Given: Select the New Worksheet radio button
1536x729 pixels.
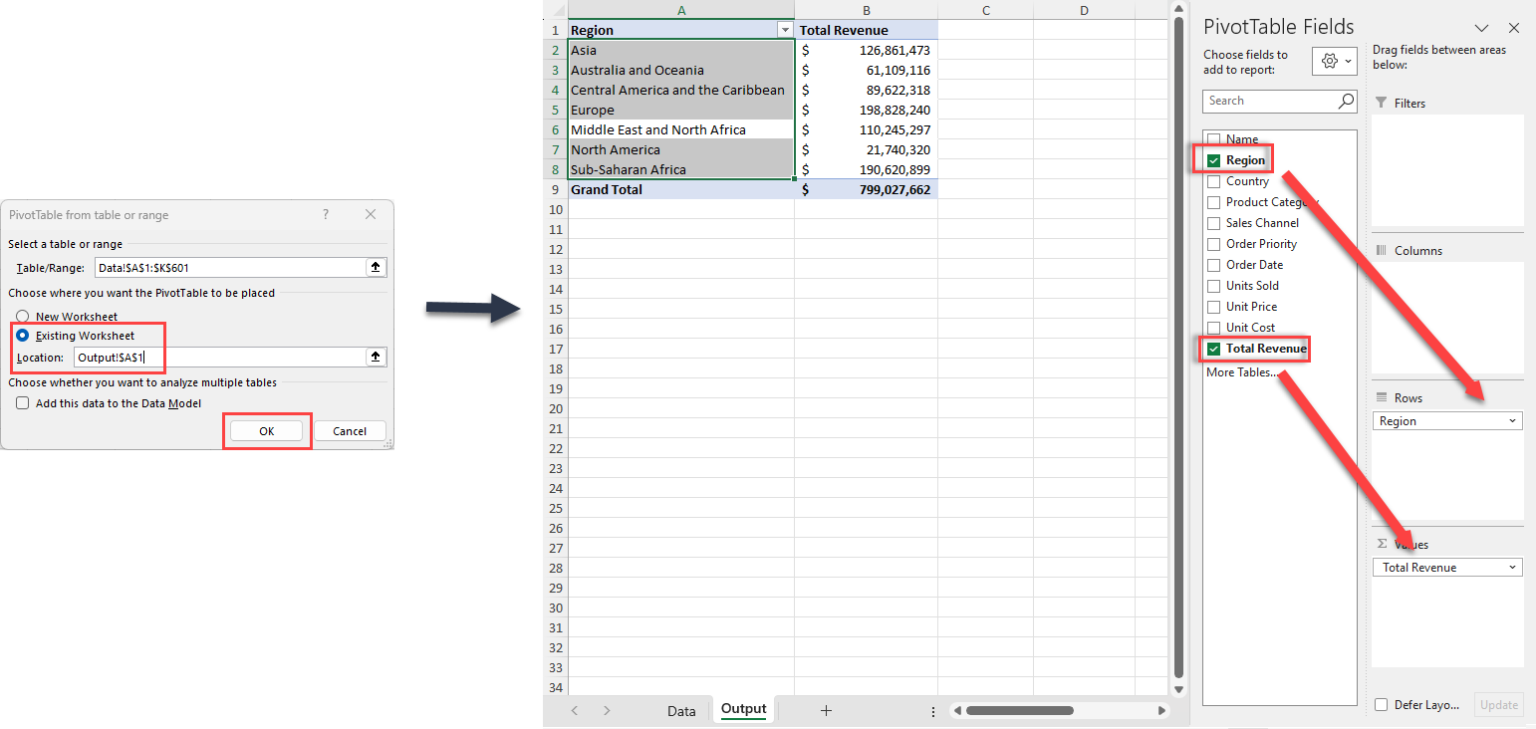Looking at the screenshot, I should 22,316.
